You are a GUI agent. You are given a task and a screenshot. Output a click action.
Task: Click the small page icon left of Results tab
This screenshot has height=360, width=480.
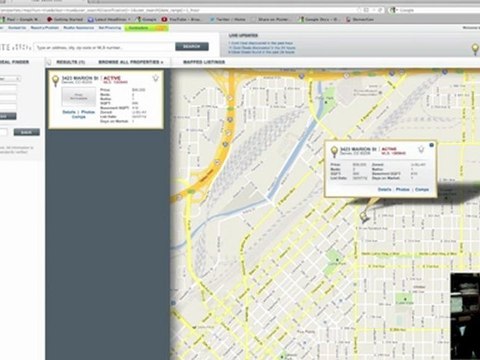coord(49,62)
